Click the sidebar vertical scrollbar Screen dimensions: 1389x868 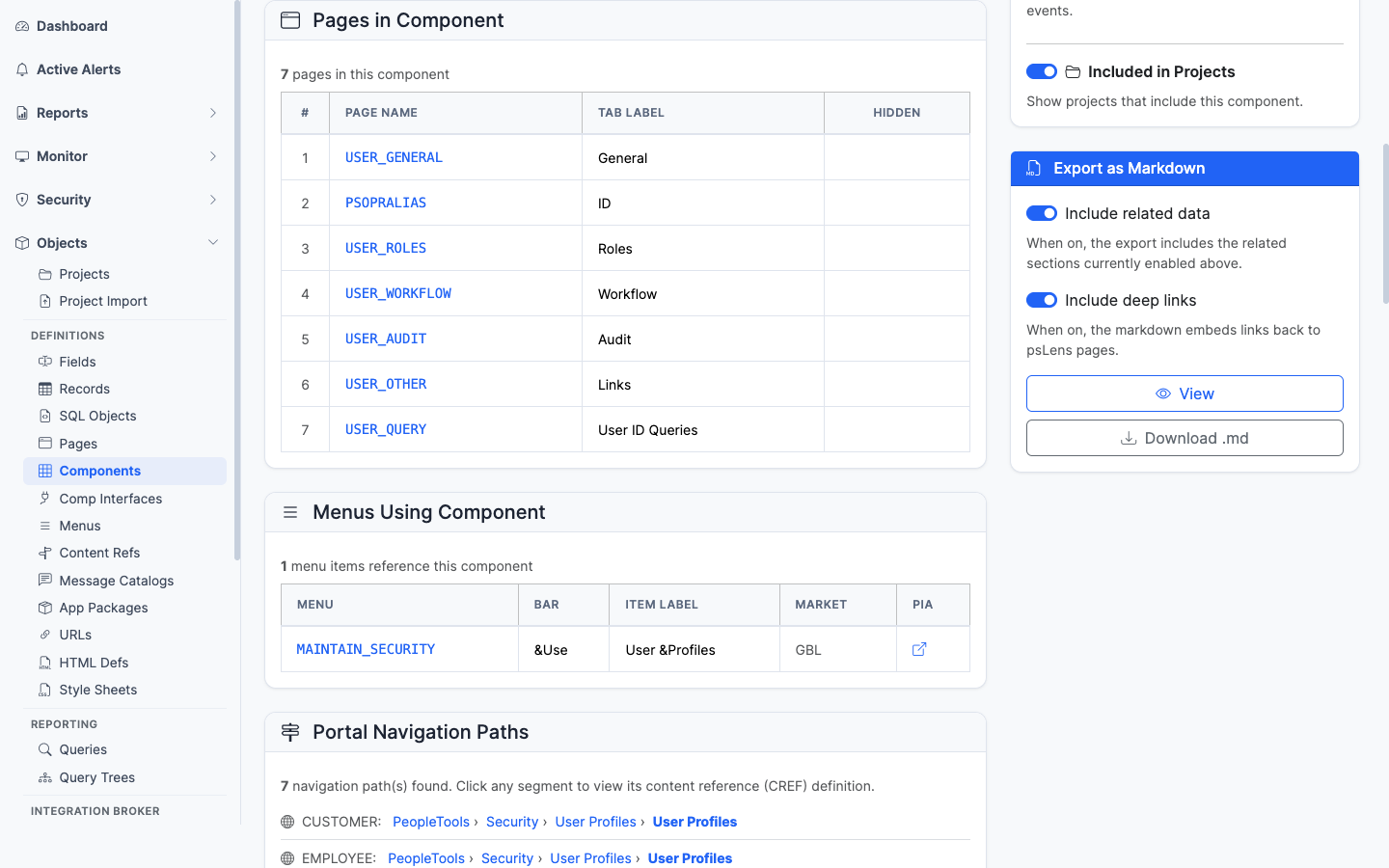[237, 280]
